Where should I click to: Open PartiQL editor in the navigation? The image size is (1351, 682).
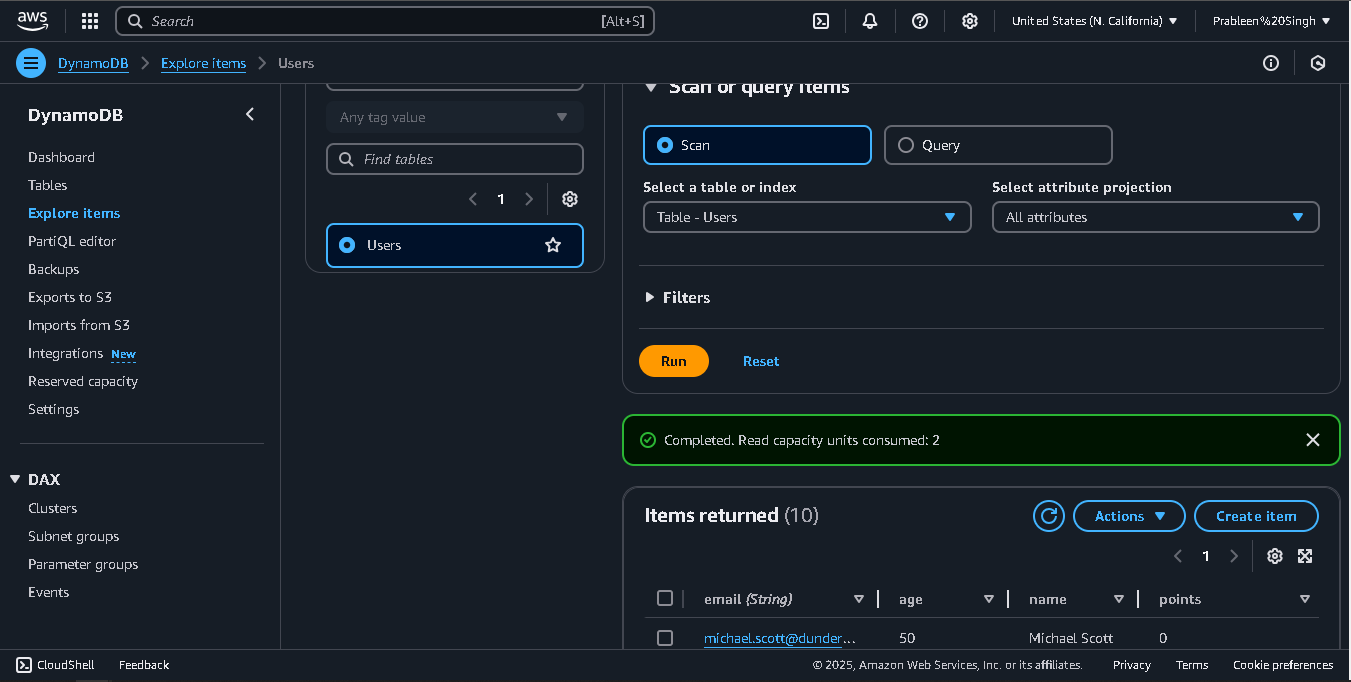[72, 241]
